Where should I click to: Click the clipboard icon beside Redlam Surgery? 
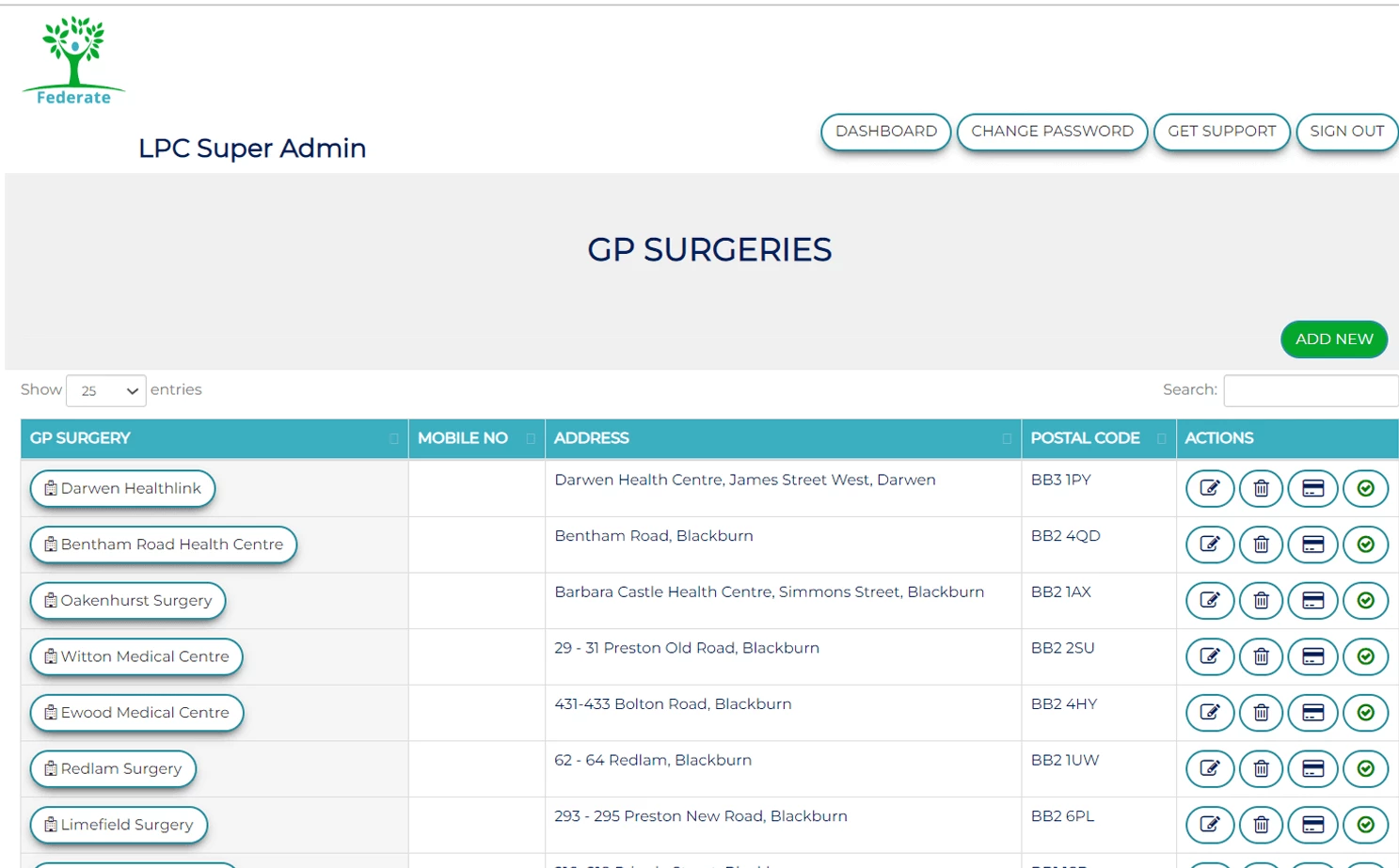(x=50, y=768)
